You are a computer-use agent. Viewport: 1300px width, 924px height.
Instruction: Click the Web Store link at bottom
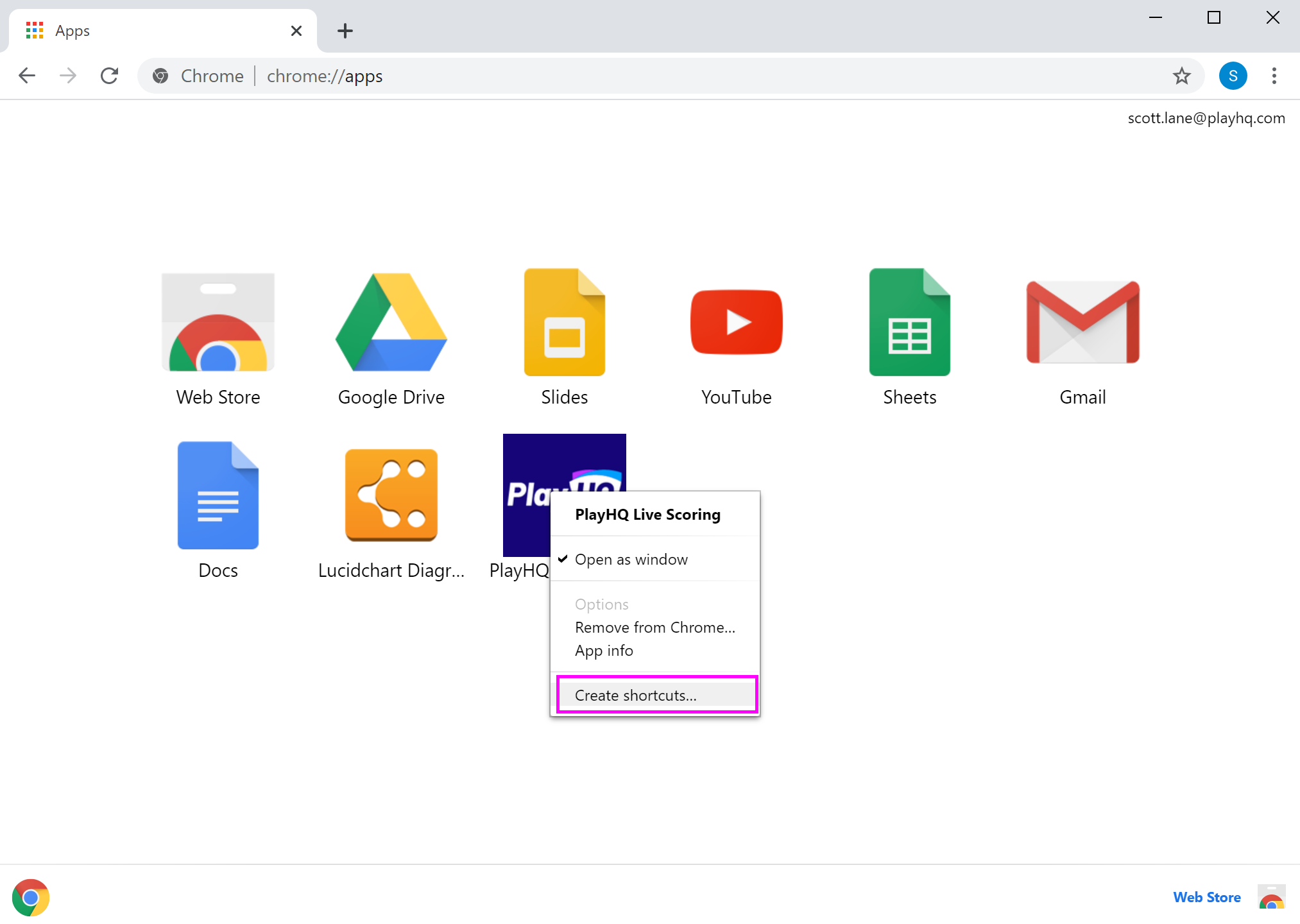pyautogui.click(x=1206, y=897)
